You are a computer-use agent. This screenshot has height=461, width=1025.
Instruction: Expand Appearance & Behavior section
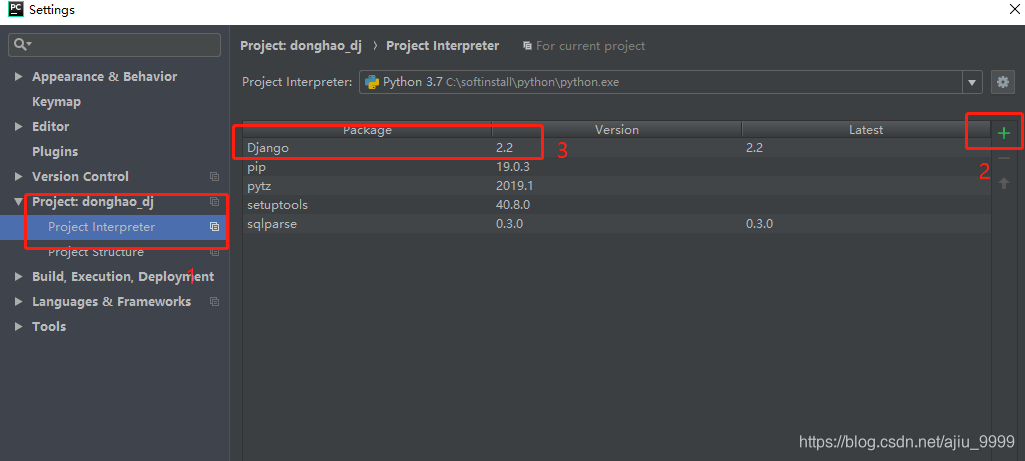coord(18,77)
